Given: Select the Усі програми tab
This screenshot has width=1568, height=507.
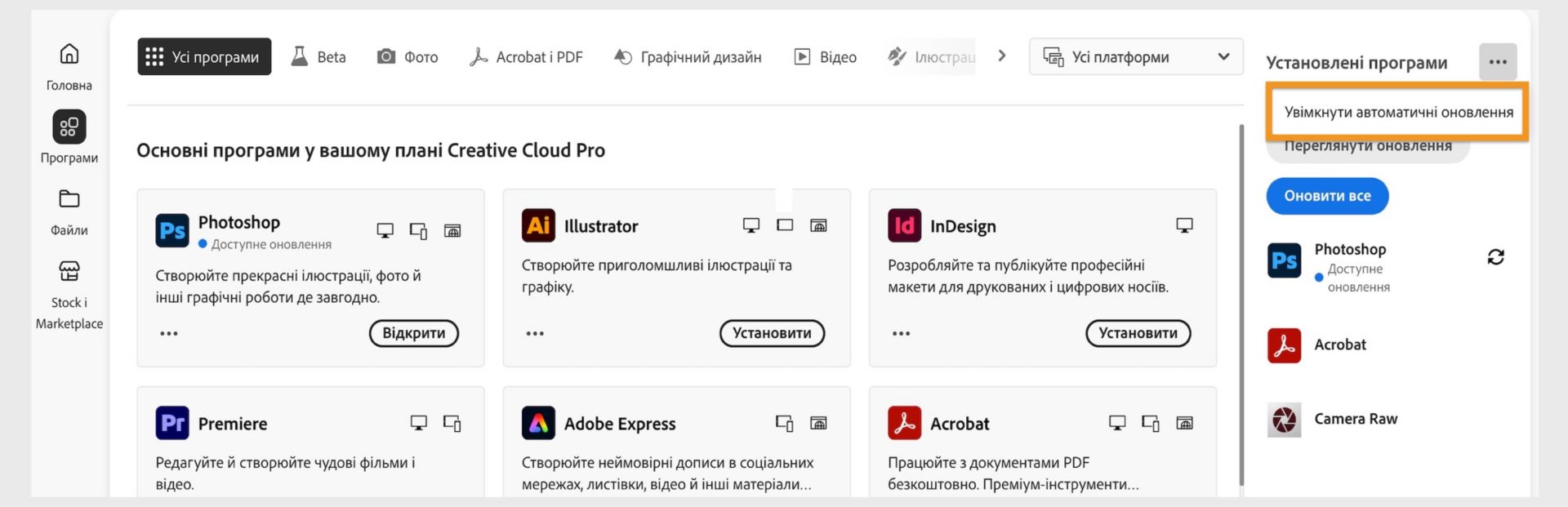Looking at the screenshot, I should pyautogui.click(x=204, y=56).
